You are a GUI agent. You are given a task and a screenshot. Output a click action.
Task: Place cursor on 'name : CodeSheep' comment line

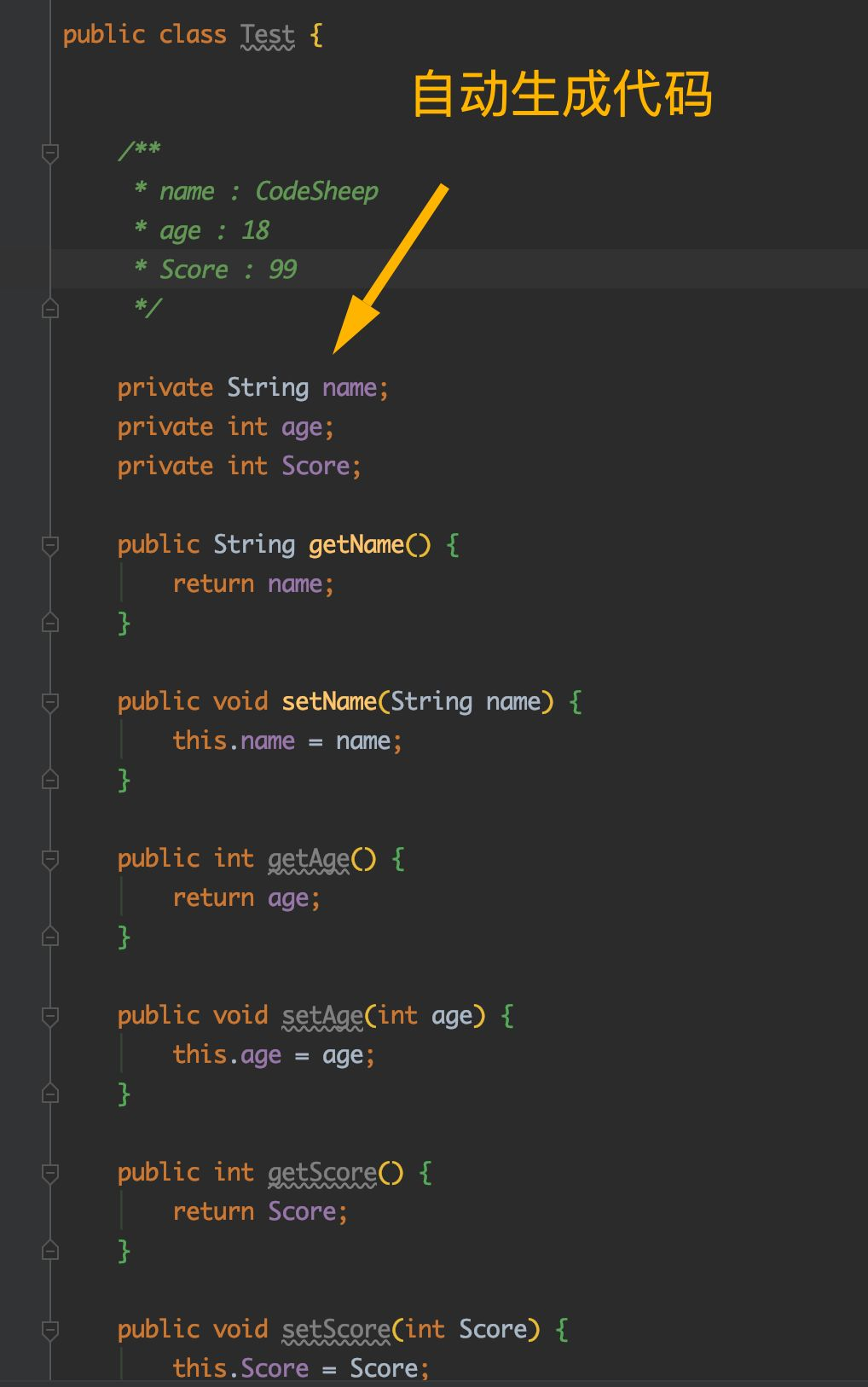[x=256, y=191]
